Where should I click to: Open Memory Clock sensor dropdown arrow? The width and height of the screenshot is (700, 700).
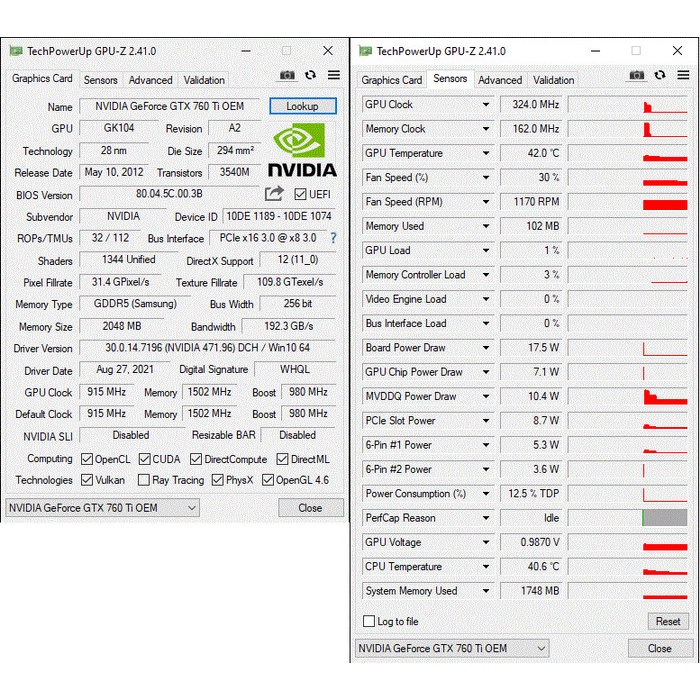(486, 129)
